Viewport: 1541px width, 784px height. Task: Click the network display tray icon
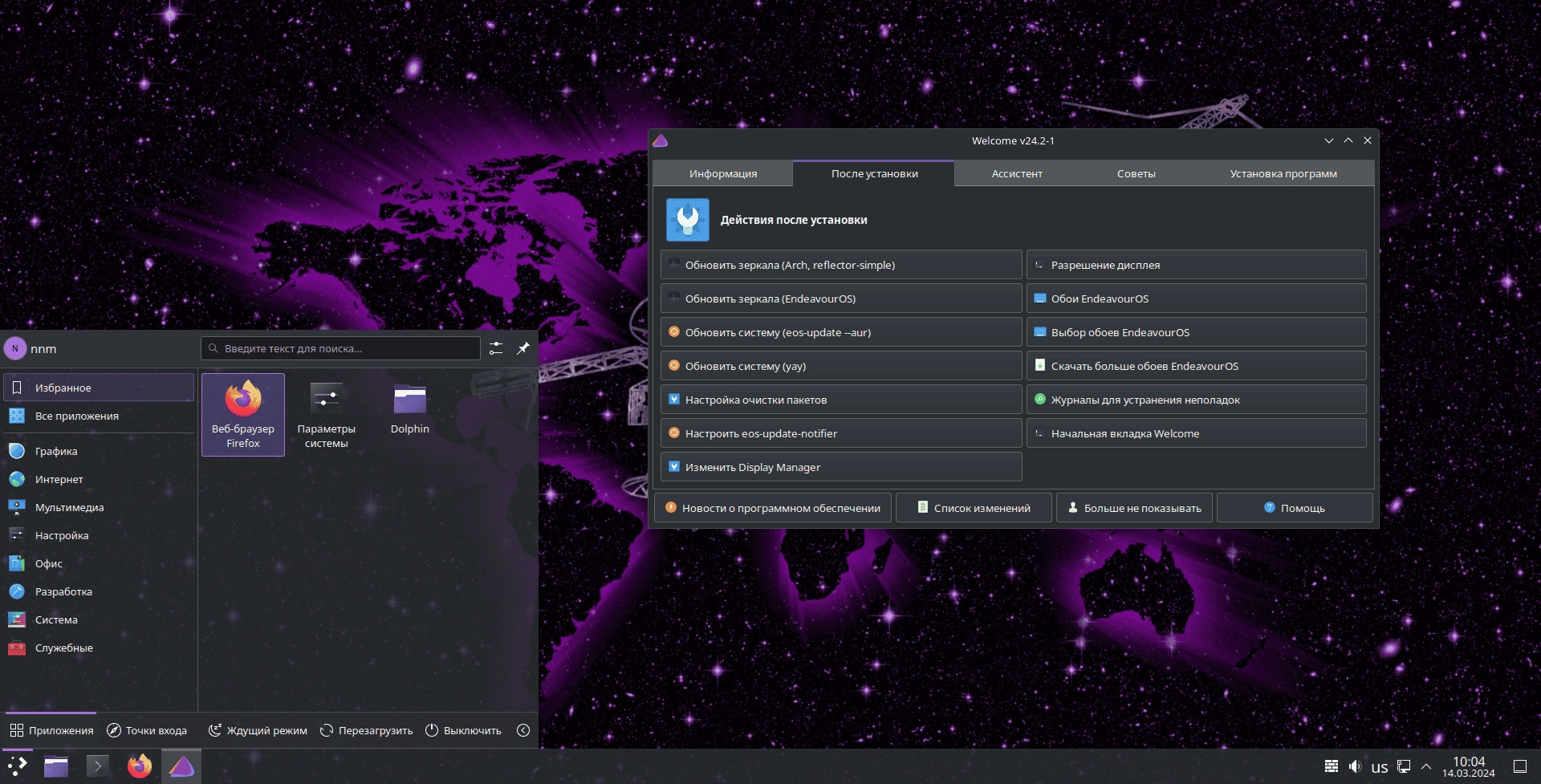pos(1404,766)
